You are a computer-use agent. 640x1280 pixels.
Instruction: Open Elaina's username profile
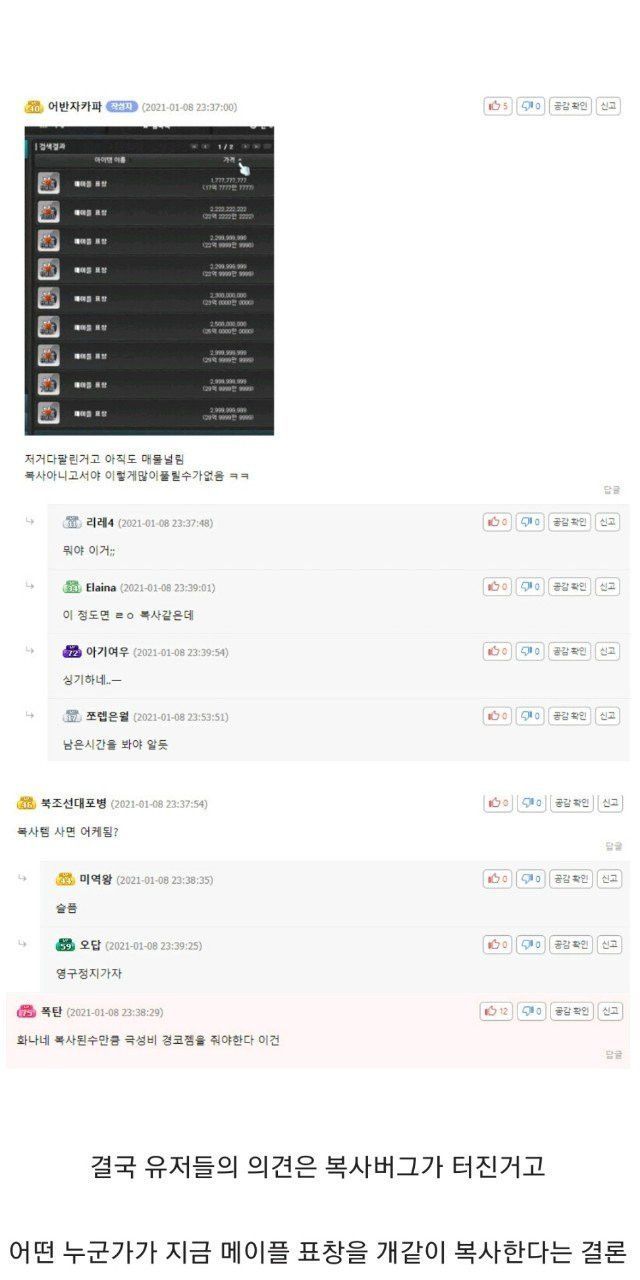[100, 587]
